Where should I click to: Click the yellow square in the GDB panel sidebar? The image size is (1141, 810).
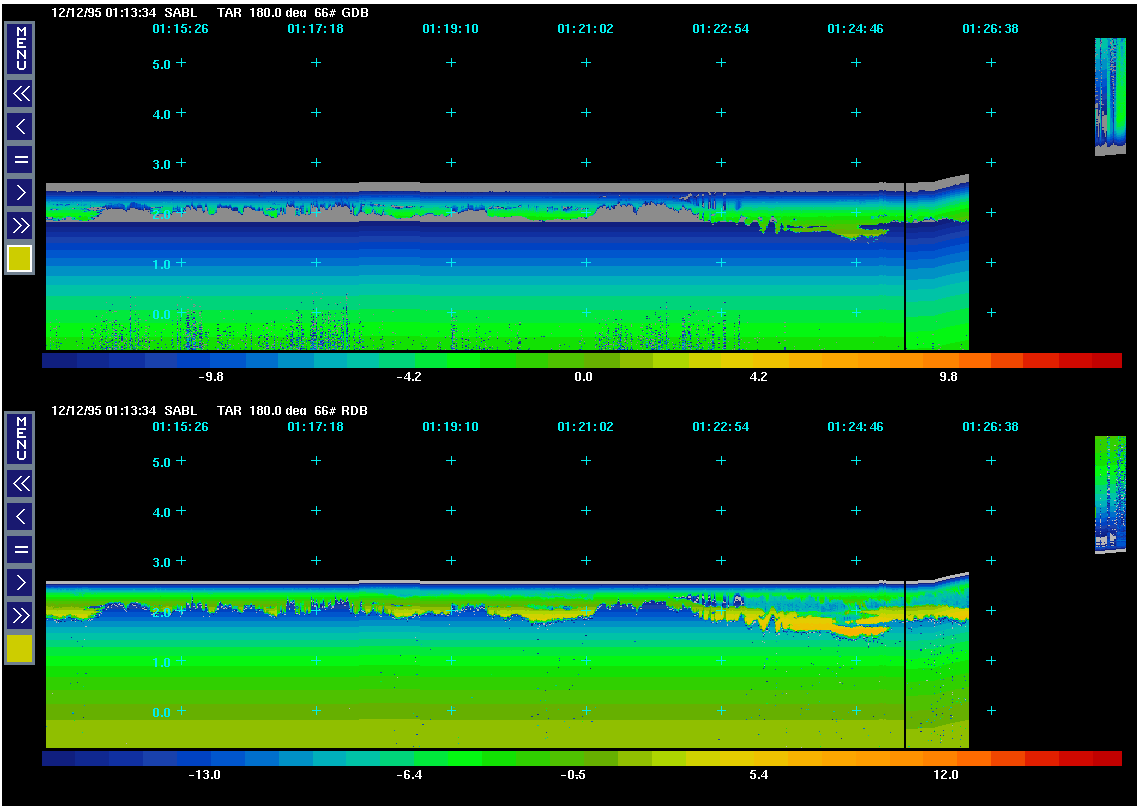click(x=20, y=259)
